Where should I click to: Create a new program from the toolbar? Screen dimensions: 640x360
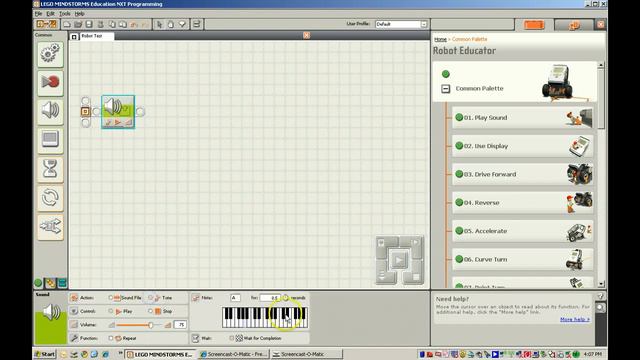[67, 24]
